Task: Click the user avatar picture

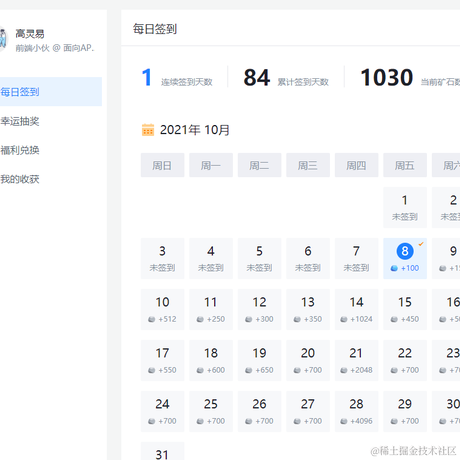Action: coord(3,39)
